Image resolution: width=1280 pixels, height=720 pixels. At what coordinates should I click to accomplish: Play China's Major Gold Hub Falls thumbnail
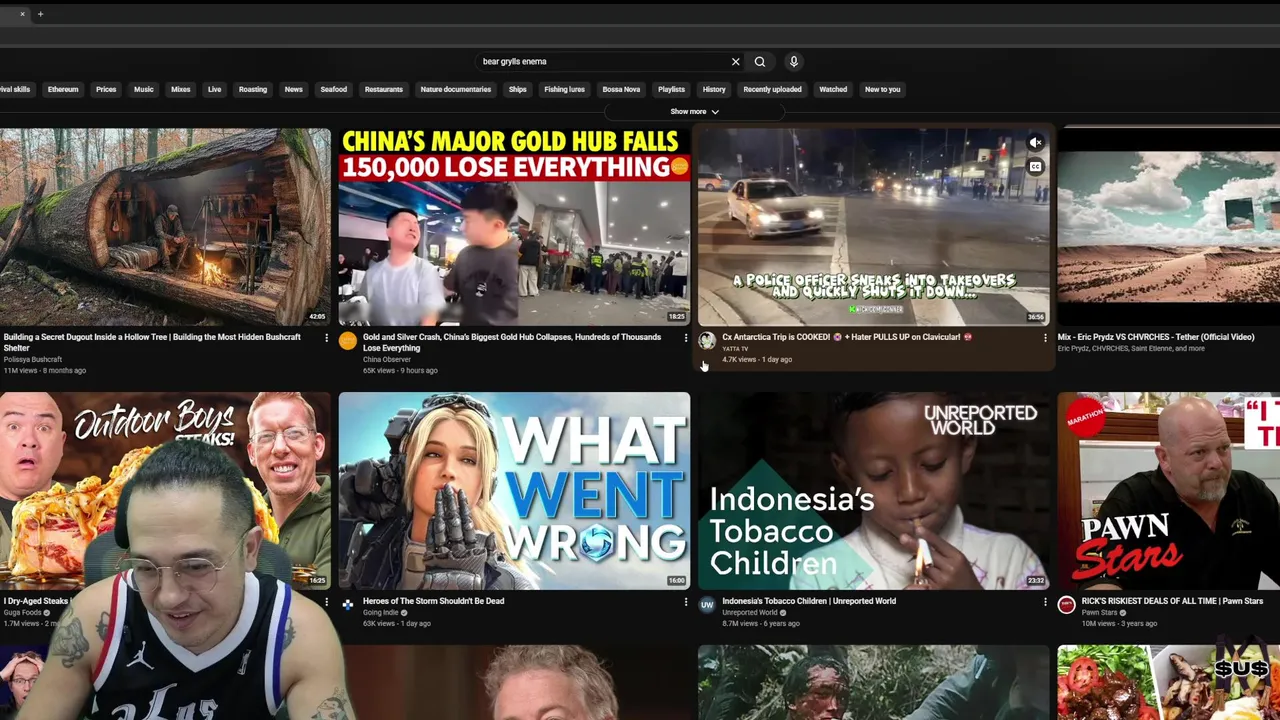514,226
